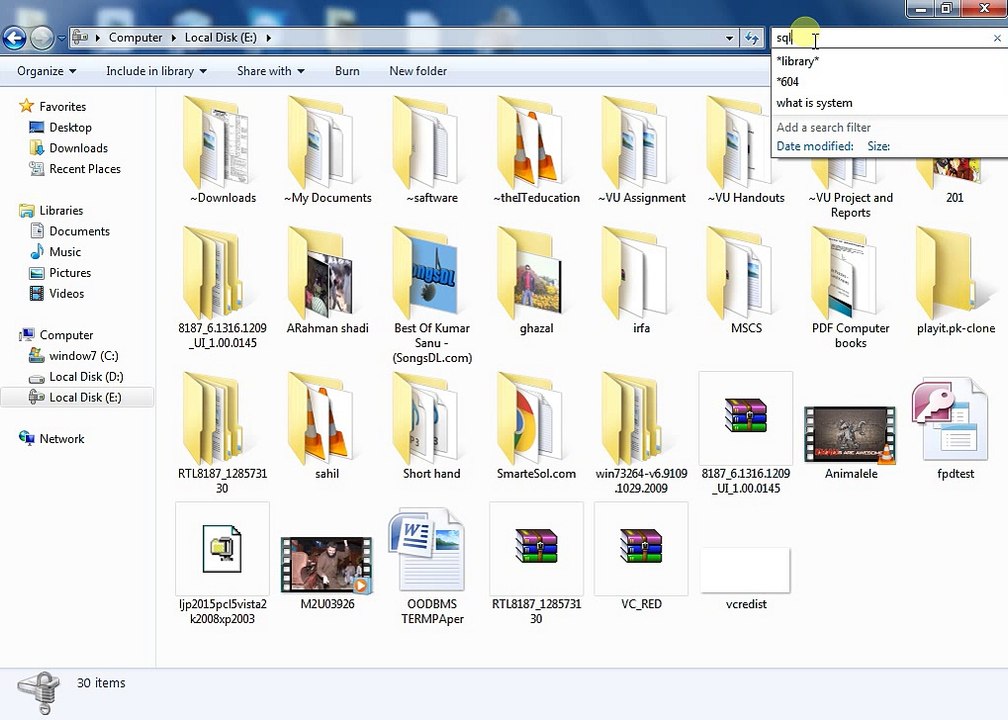
Task: Click the Back navigation arrow button
Action: 14,38
